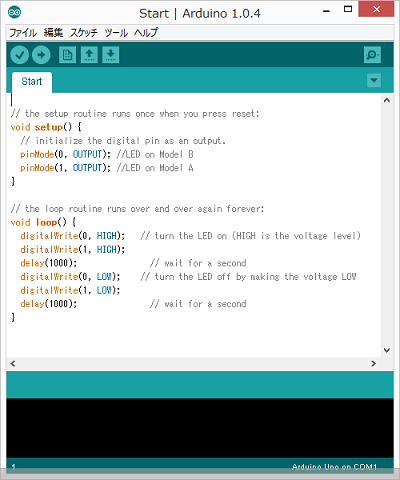Screen dimensions: 400x480
Task: Click the horizontal scroll left arrow
Action: (13, 364)
